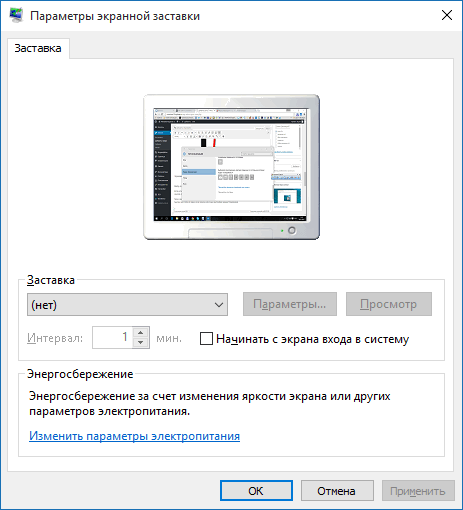Increase interval with up spinner arrow
Screen dimensions: 463x510
pos(141,332)
